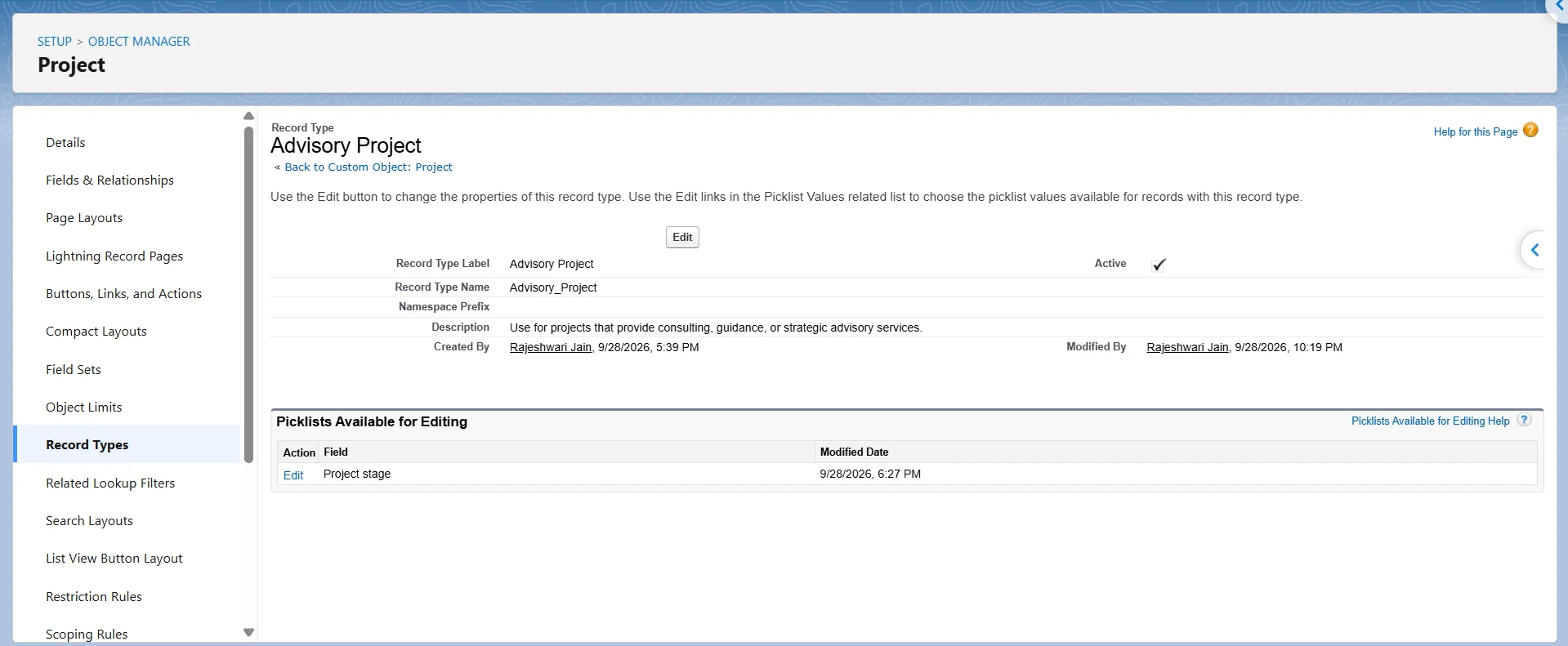Click the Advisory Project record type label value
The width and height of the screenshot is (1568, 646).
[x=552, y=264]
